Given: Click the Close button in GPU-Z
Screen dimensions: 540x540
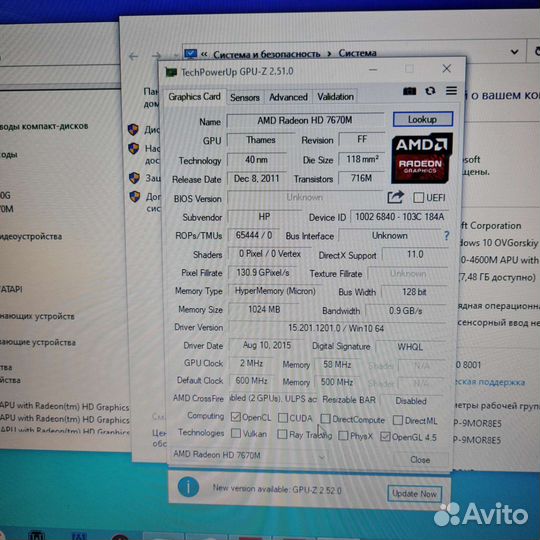Looking at the screenshot, I should pos(420,459).
